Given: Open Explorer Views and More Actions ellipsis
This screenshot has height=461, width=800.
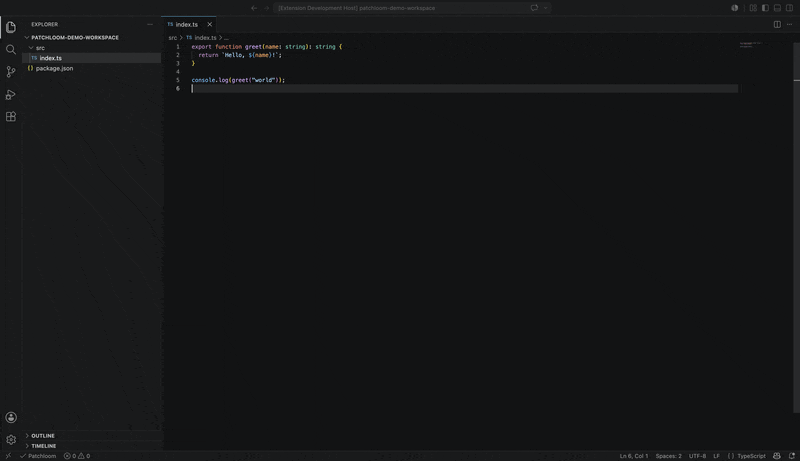Looking at the screenshot, I should [149, 24].
